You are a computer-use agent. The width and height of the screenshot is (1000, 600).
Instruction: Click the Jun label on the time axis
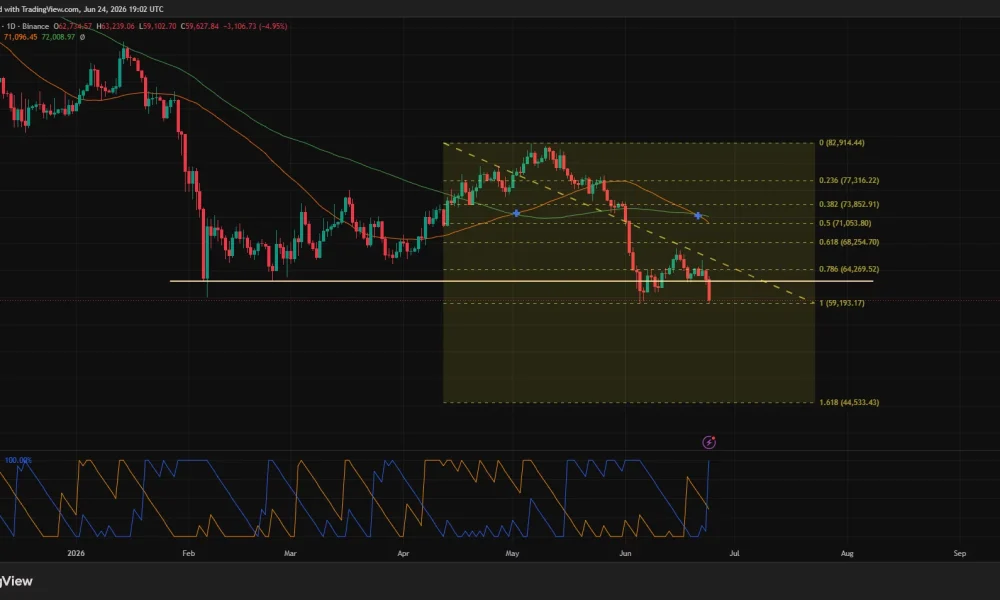pyautogui.click(x=625, y=553)
